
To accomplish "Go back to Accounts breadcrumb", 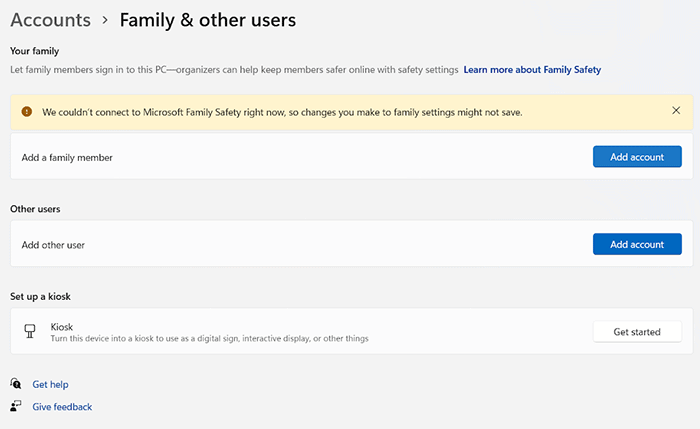I will (x=50, y=20).
